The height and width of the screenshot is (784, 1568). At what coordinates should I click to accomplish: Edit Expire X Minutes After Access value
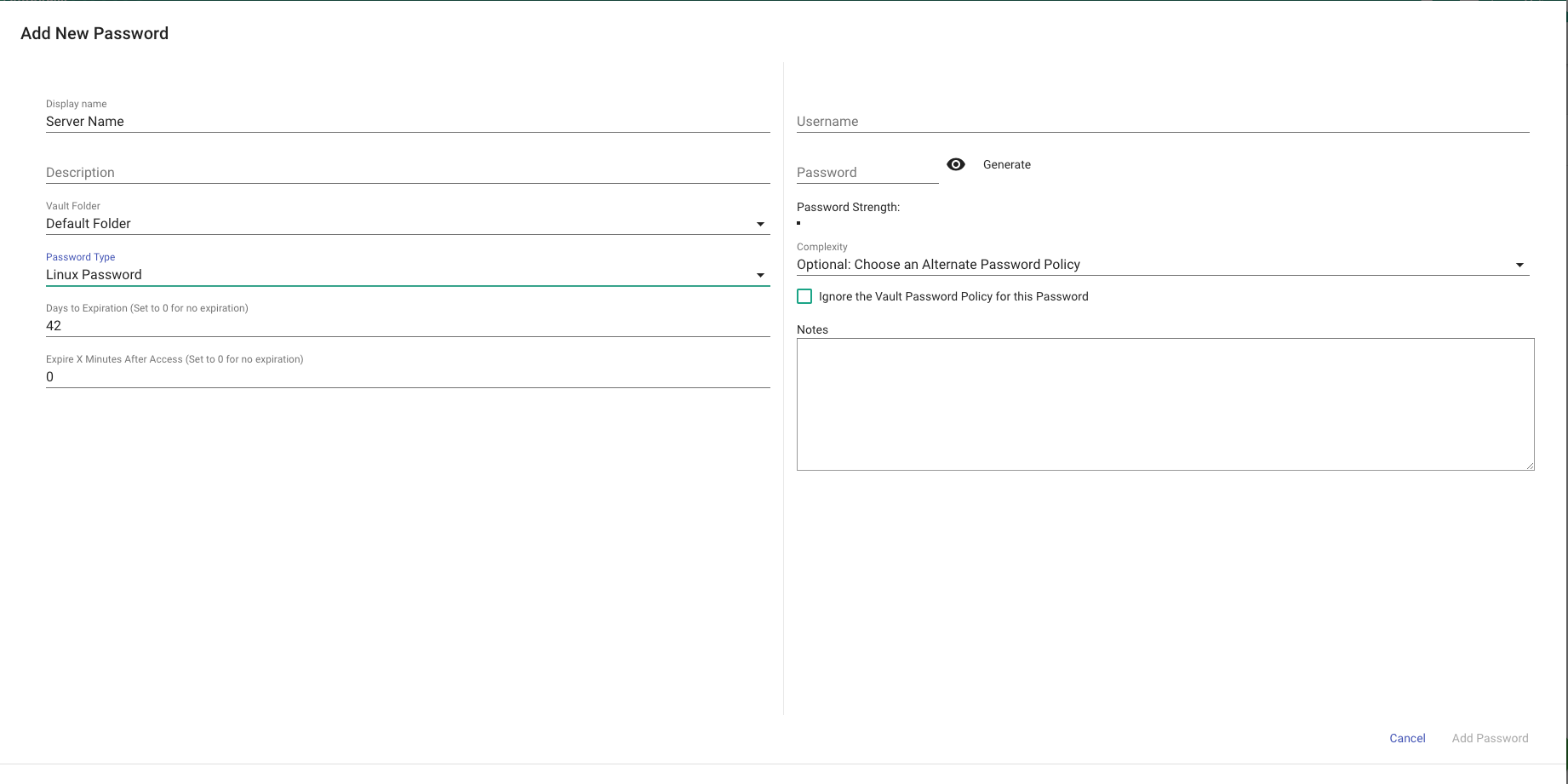408,377
